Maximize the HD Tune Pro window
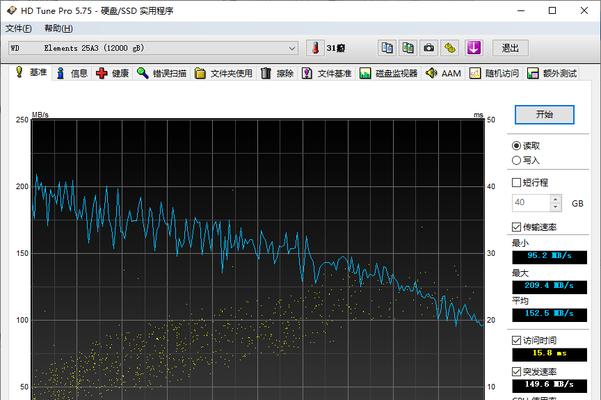Image resolution: width=601 pixels, height=400 pixels. (552, 11)
